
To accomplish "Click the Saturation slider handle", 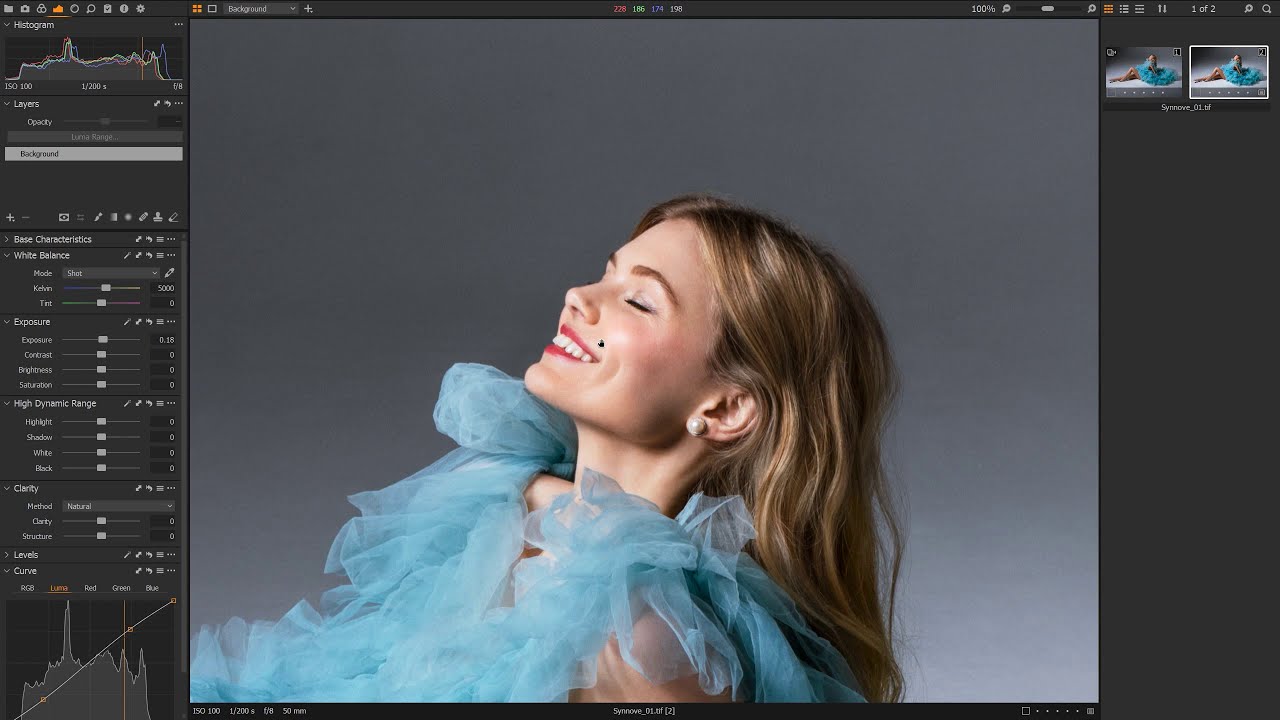I will tap(101, 385).
